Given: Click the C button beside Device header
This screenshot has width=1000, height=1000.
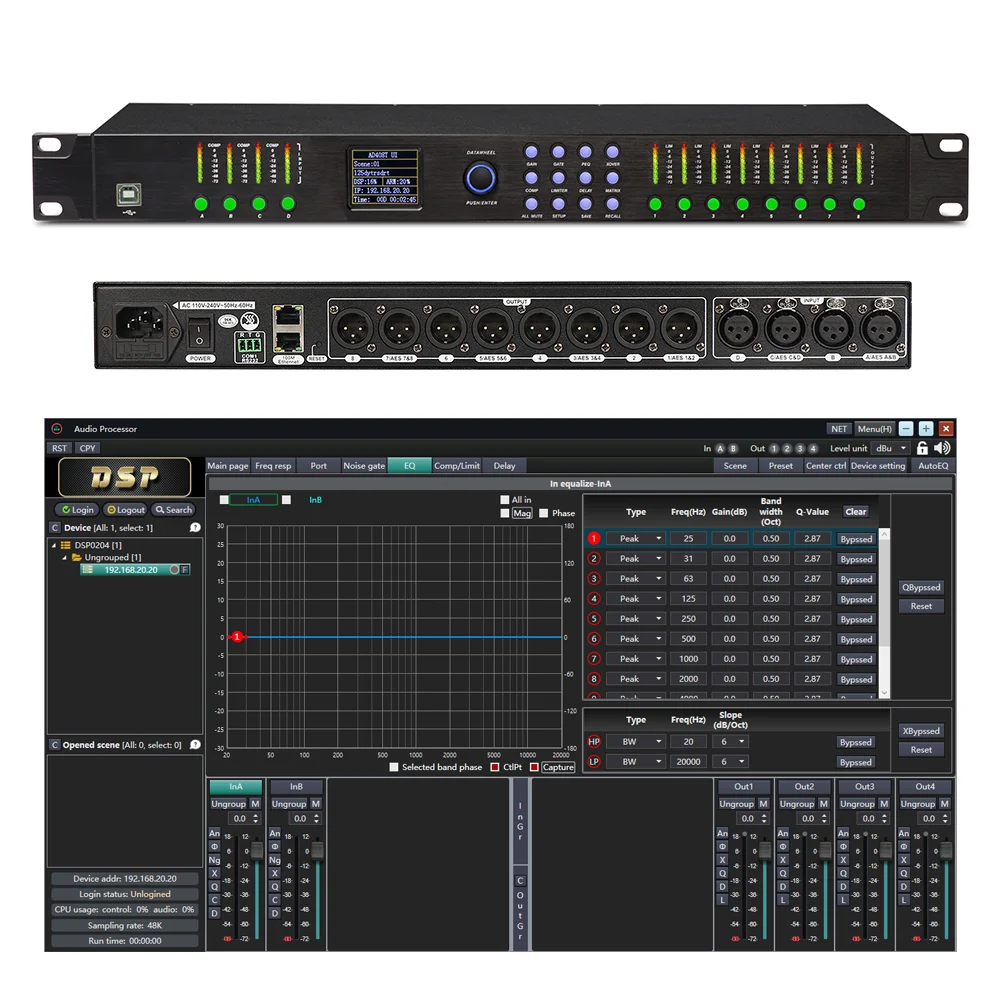Looking at the screenshot, I should click(55, 527).
